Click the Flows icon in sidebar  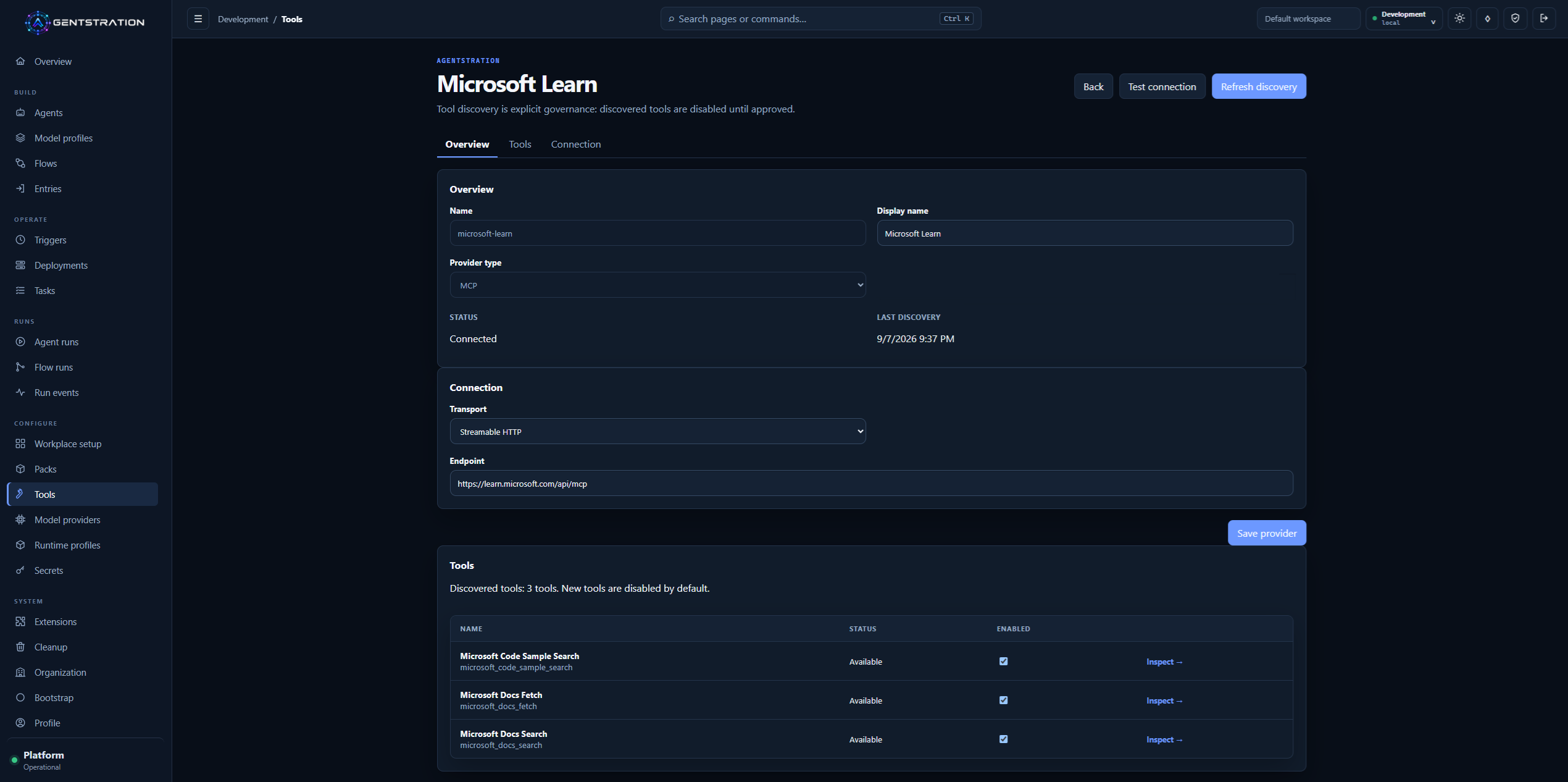(x=20, y=163)
